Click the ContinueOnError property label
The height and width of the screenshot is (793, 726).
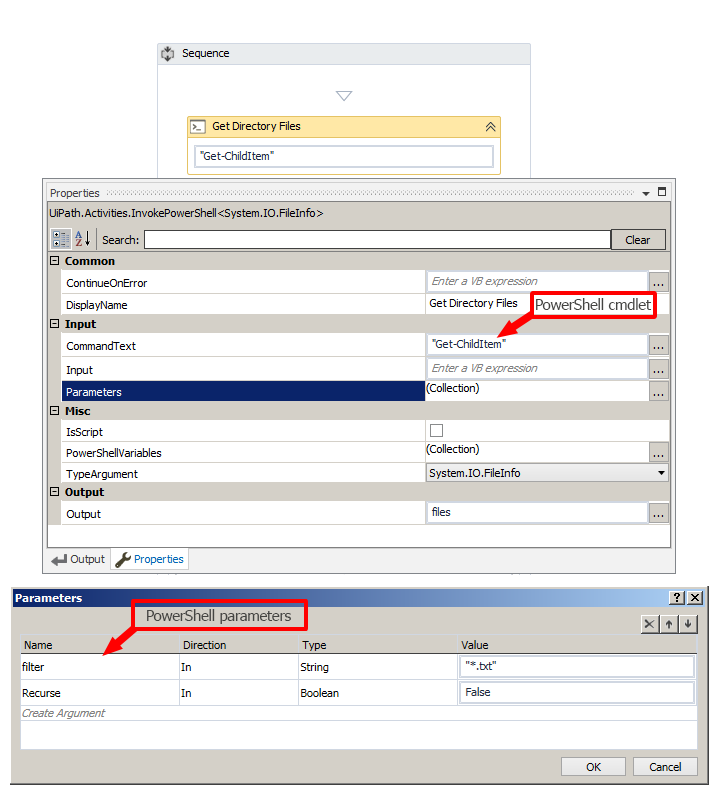pyautogui.click(x=107, y=283)
